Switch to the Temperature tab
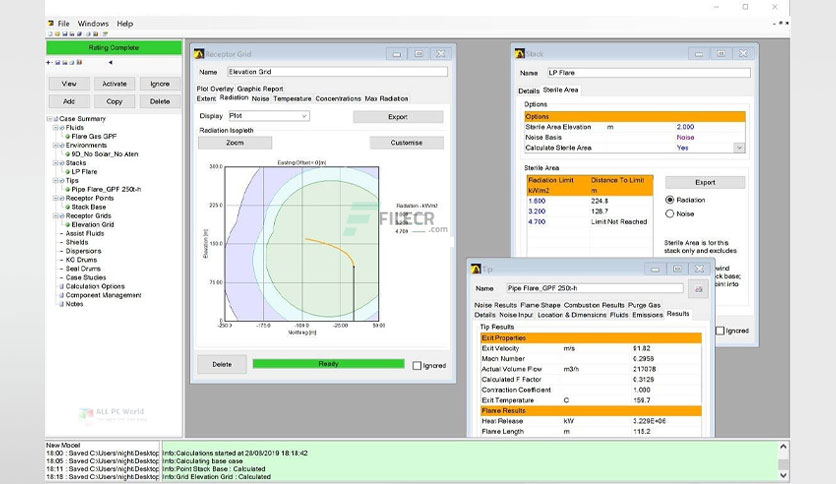The image size is (836, 484). (x=292, y=99)
